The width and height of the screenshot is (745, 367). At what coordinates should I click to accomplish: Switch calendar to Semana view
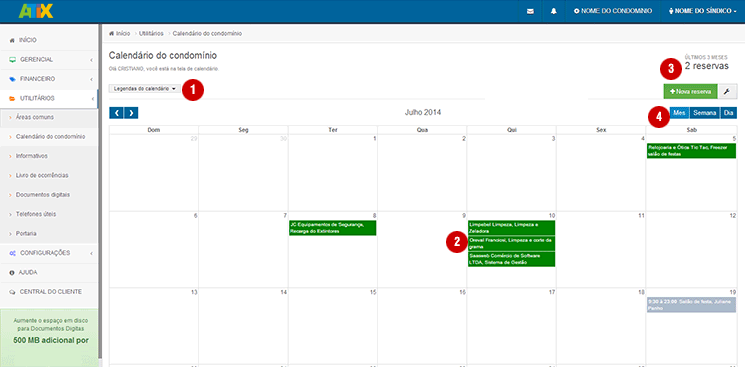click(705, 113)
